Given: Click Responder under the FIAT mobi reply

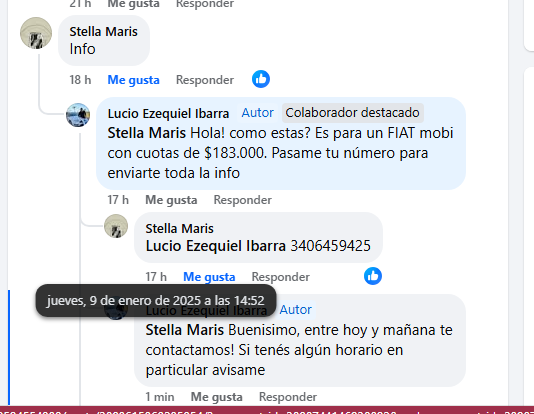Looking at the screenshot, I should tap(243, 200).
